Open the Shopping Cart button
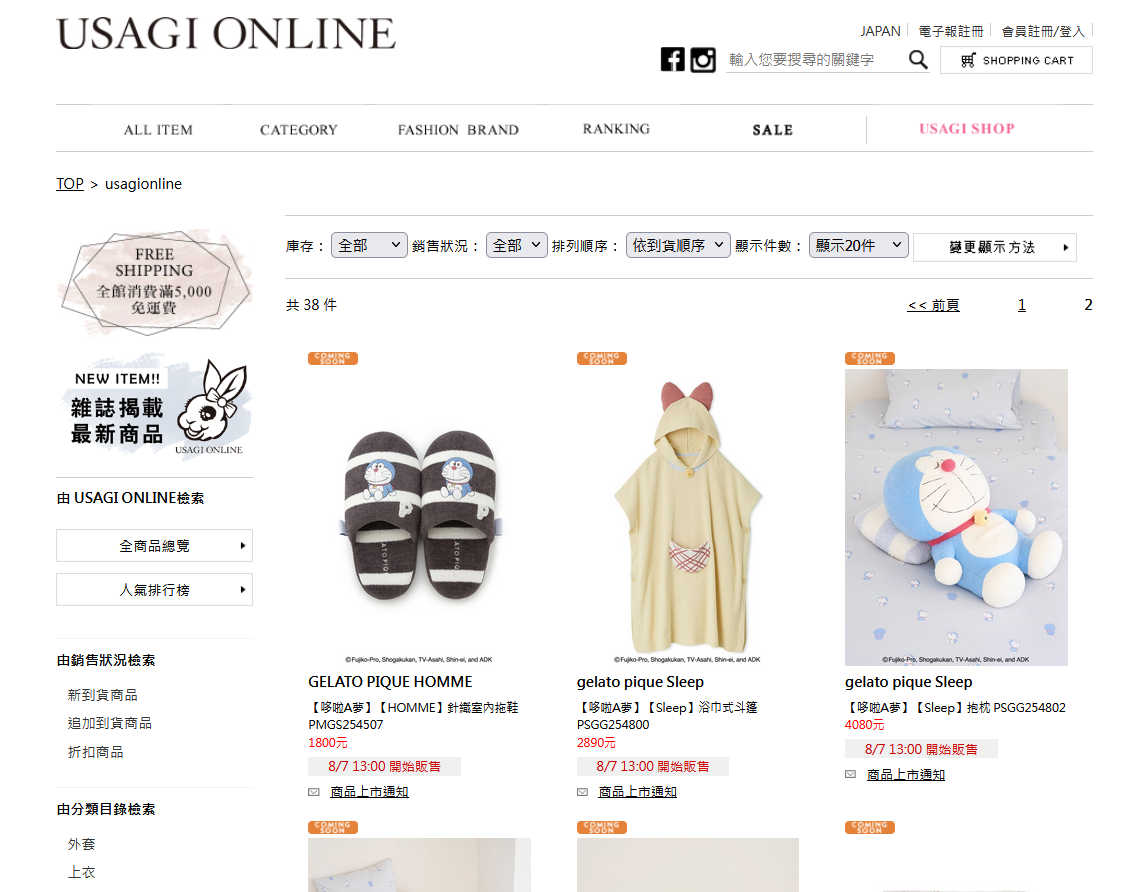Screen dimensions: 1135x892 tap(1016, 60)
